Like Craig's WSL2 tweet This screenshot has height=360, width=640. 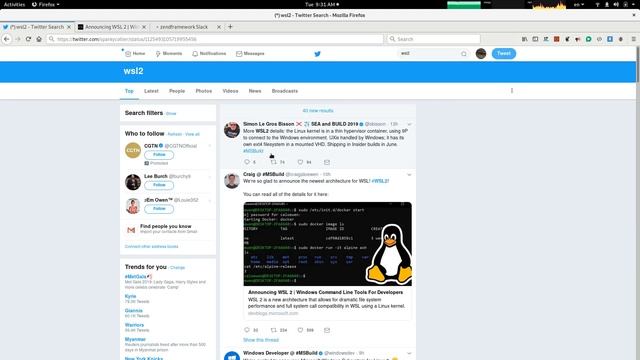point(300,330)
